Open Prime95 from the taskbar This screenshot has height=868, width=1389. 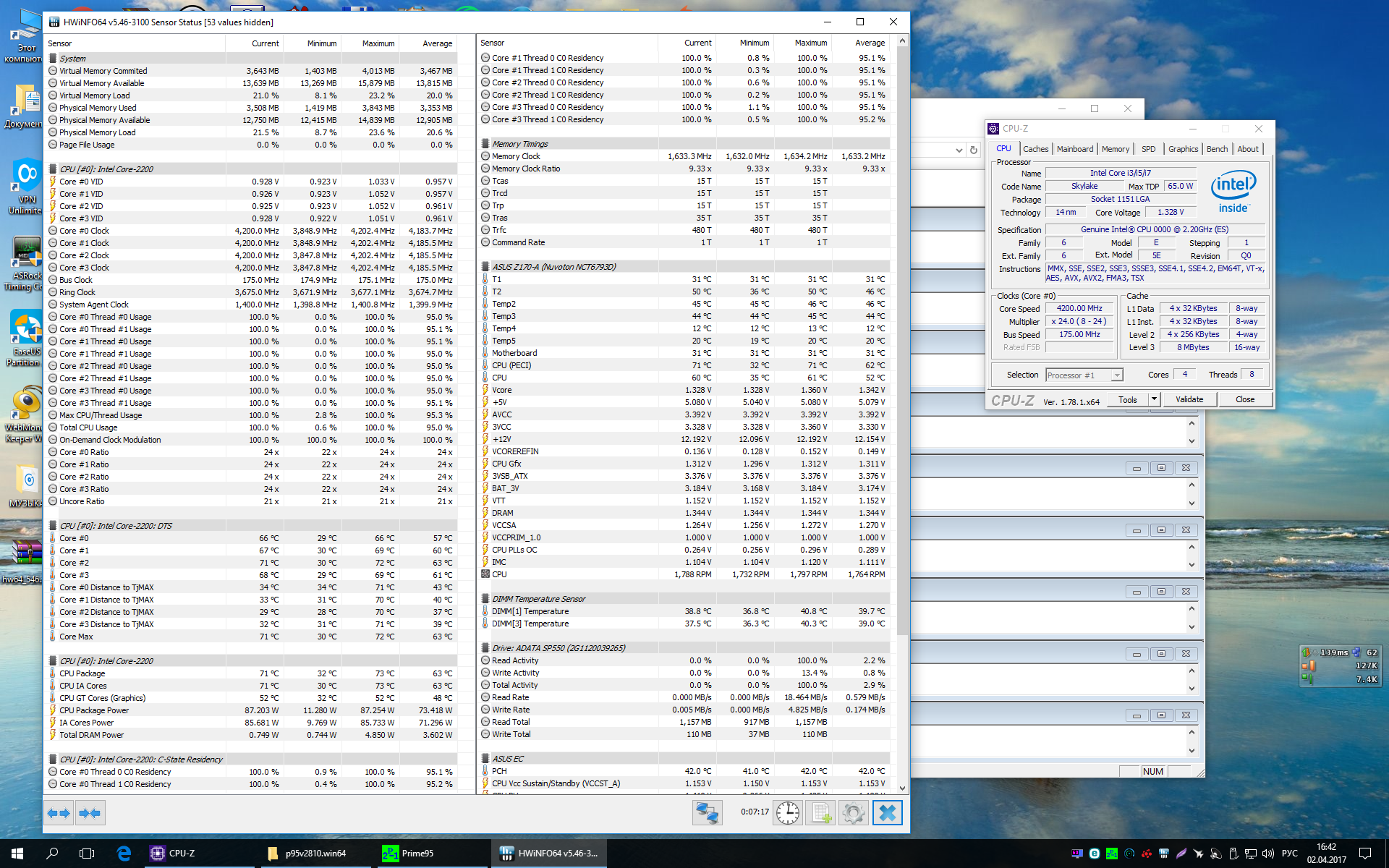pos(409,854)
